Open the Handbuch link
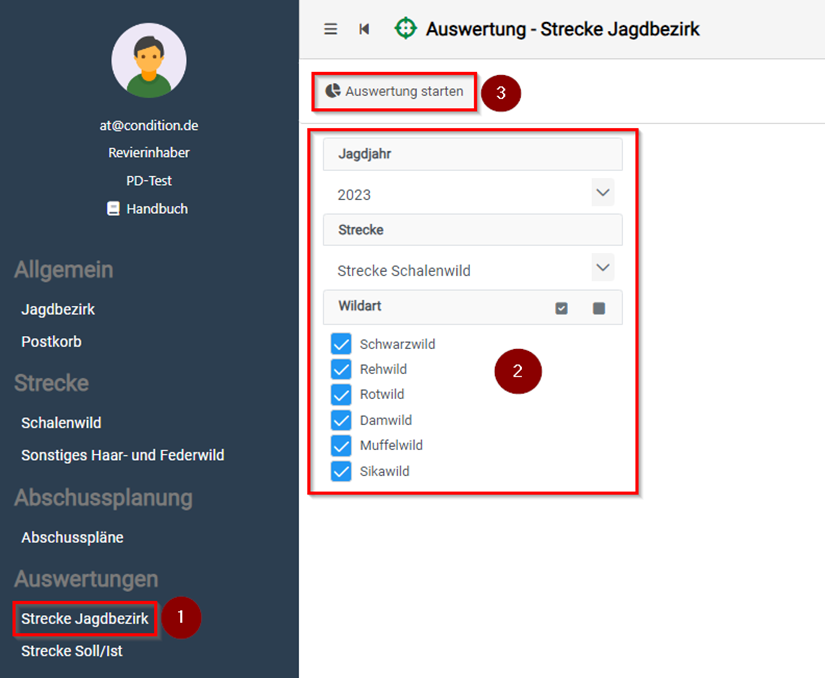Image resolution: width=825 pixels, height=678 pixels. pos(156,209)
